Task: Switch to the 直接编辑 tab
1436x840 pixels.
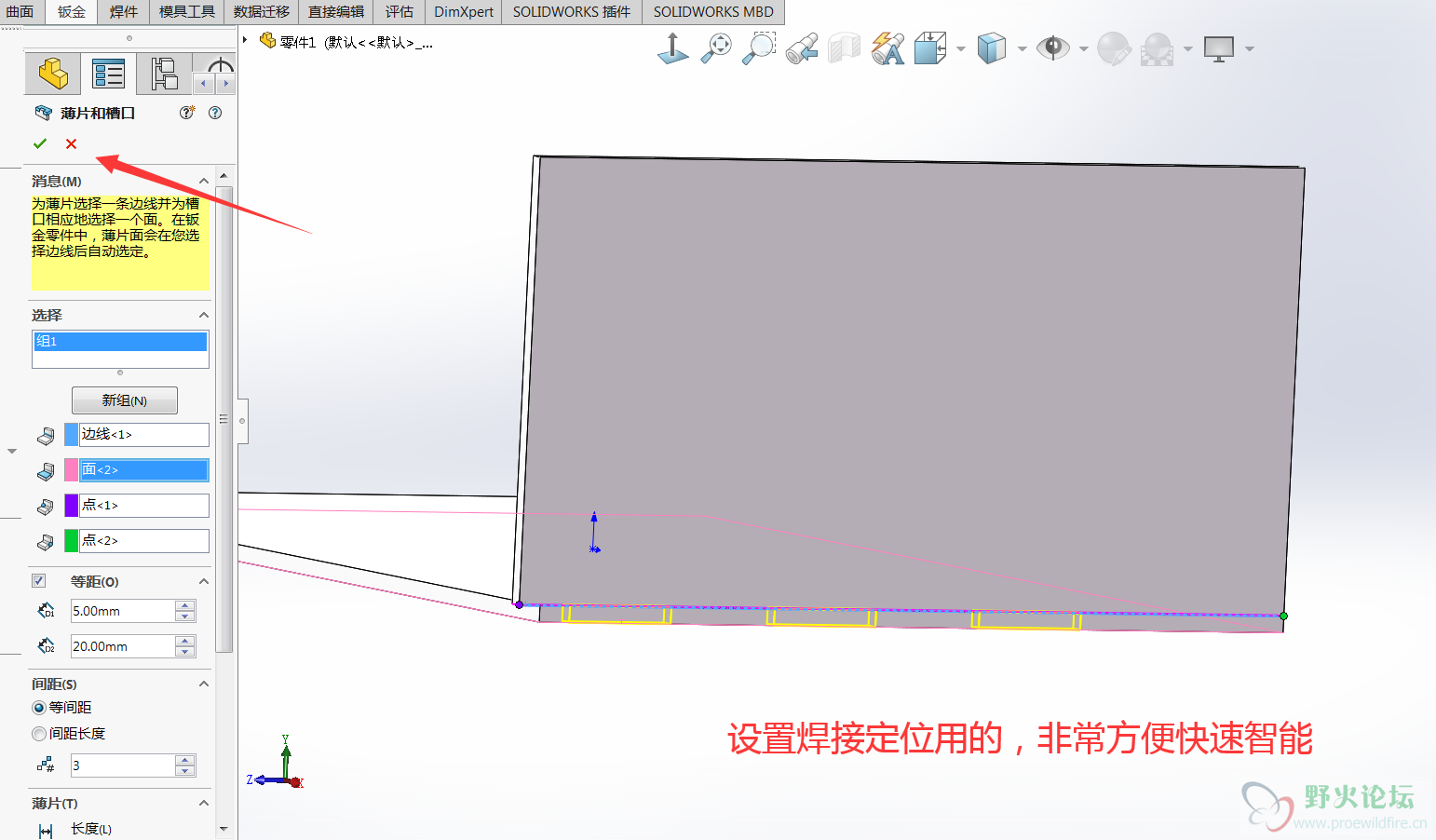Action: (x=336, y=12)
